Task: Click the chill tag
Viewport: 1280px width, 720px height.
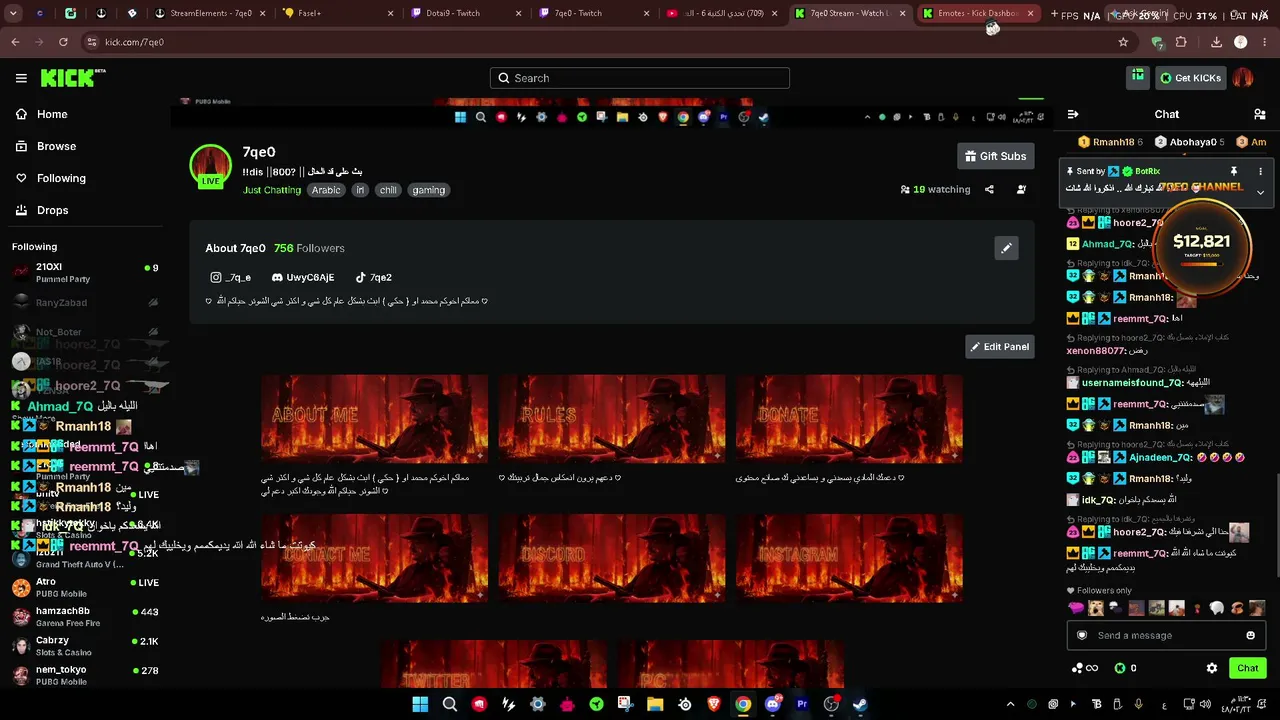Action: pyautogui.click(x=388, y=190)
